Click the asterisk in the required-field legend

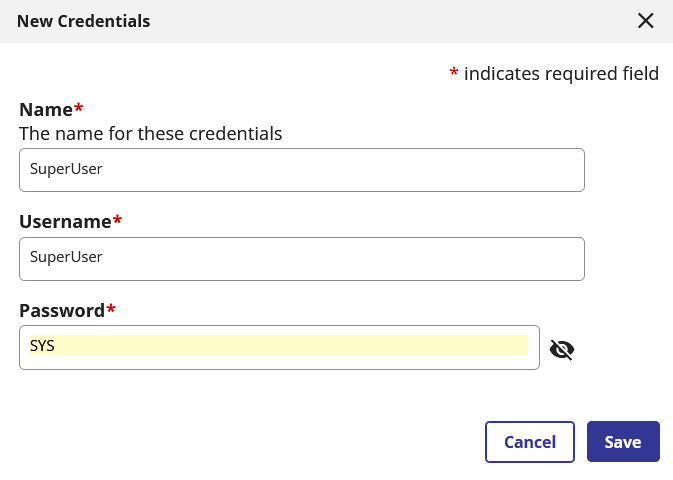(454, 72)
